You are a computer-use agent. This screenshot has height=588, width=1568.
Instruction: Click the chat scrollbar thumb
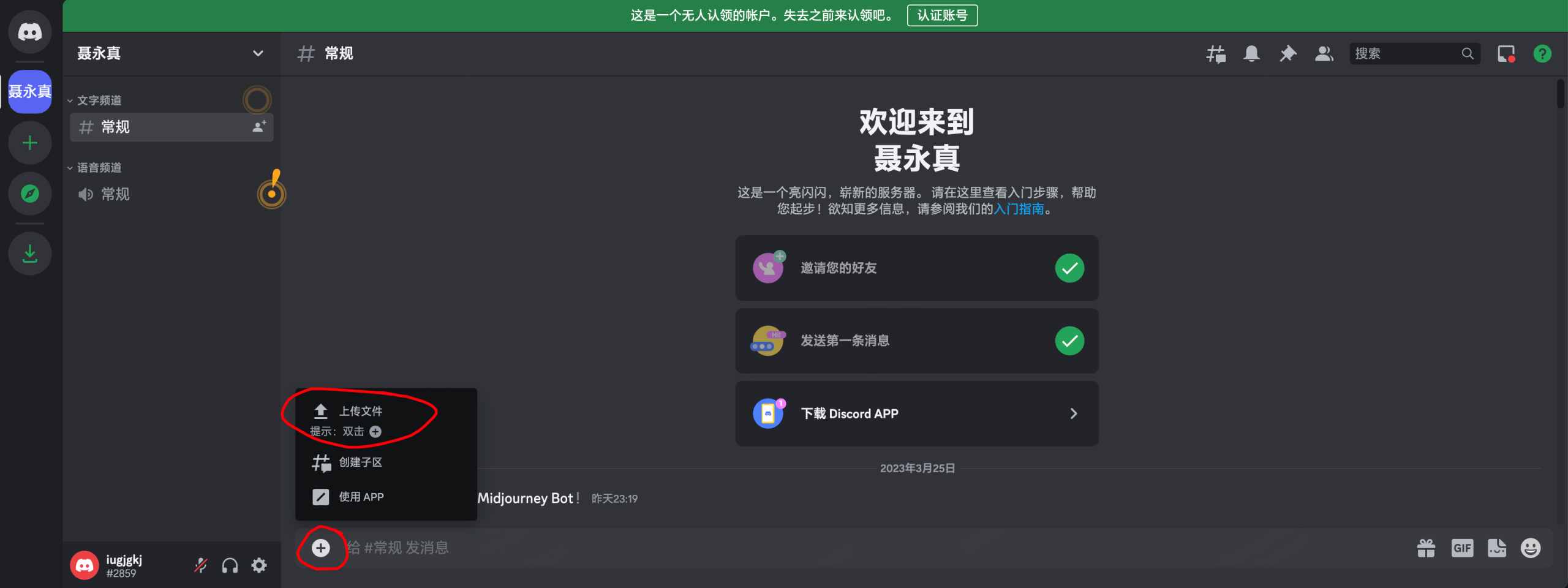(x=1560, y=94)
